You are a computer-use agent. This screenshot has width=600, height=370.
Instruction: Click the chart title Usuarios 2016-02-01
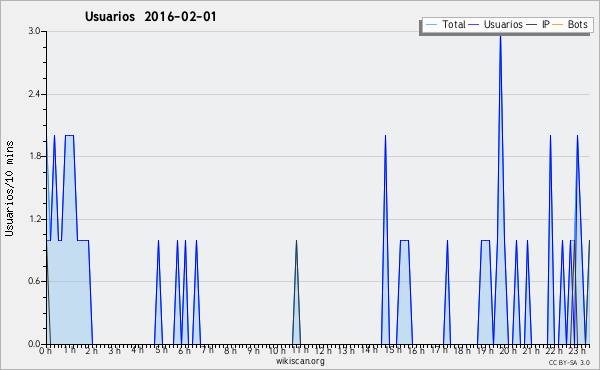151,16
